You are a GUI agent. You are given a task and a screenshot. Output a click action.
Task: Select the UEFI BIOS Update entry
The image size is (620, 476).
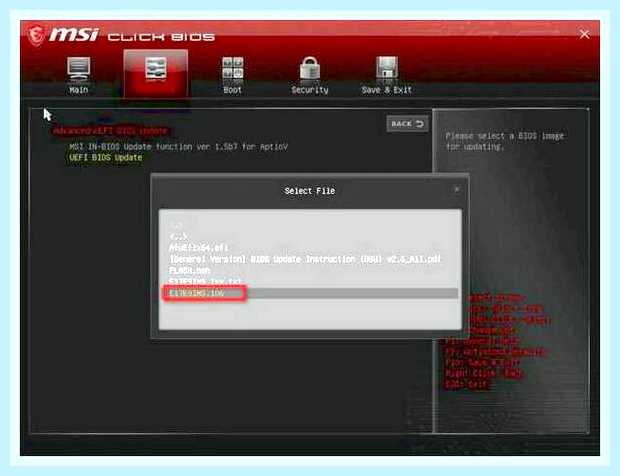tap(106, 157)
